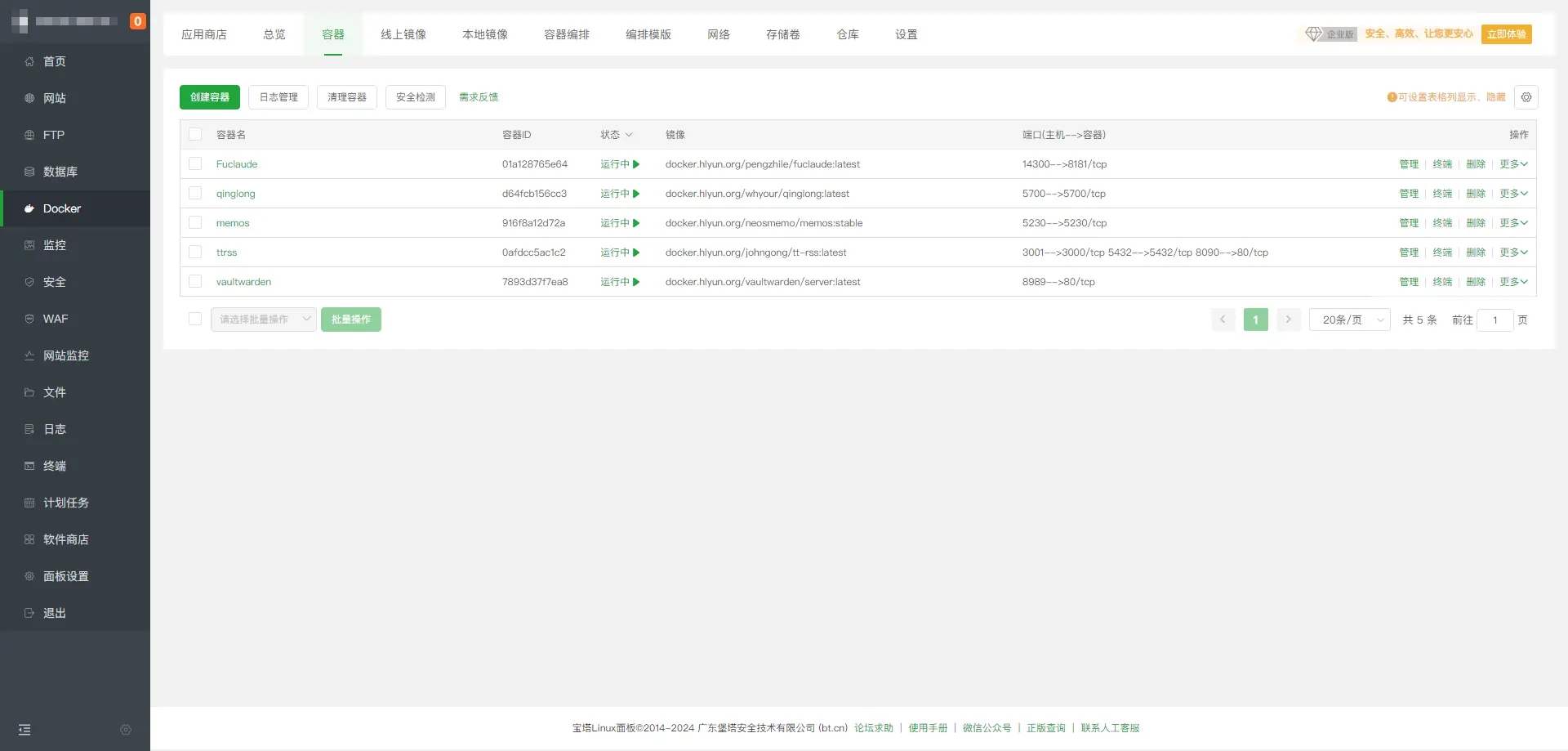Tick the checkbox for vaultwarden row

pos(195,282)
